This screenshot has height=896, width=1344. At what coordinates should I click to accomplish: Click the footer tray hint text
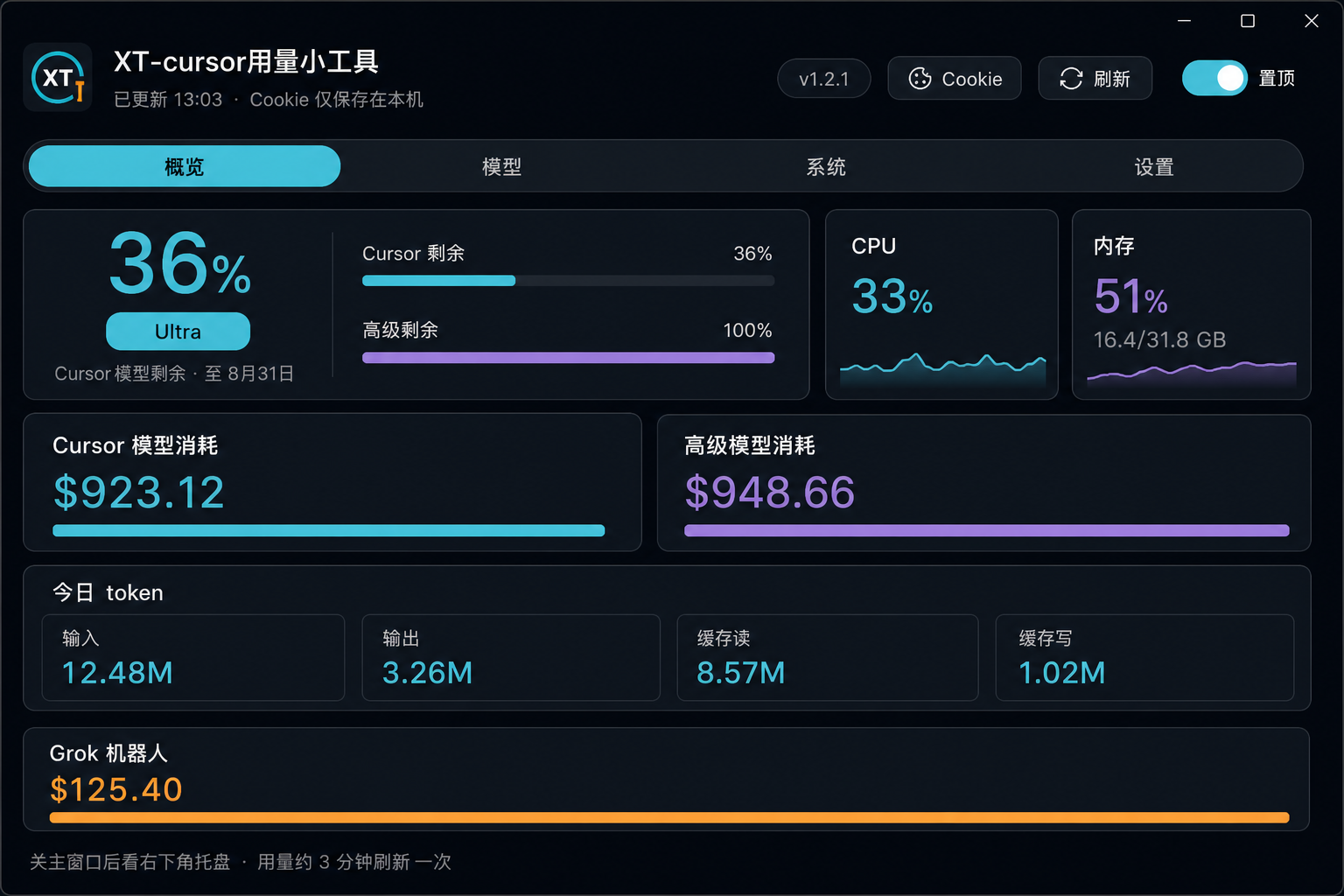tap(241, 862)
